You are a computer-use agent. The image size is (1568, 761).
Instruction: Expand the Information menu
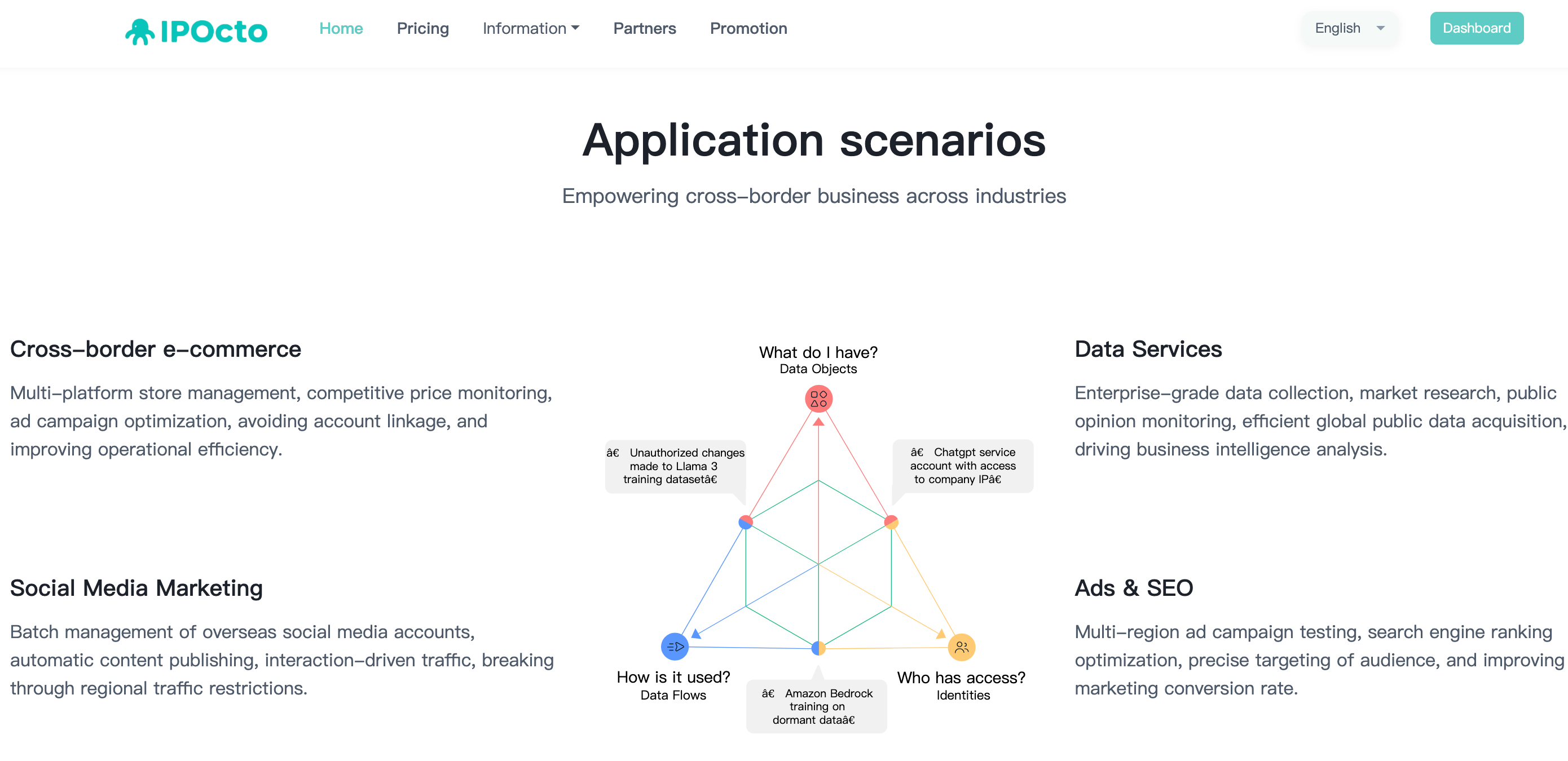(530, 29)
